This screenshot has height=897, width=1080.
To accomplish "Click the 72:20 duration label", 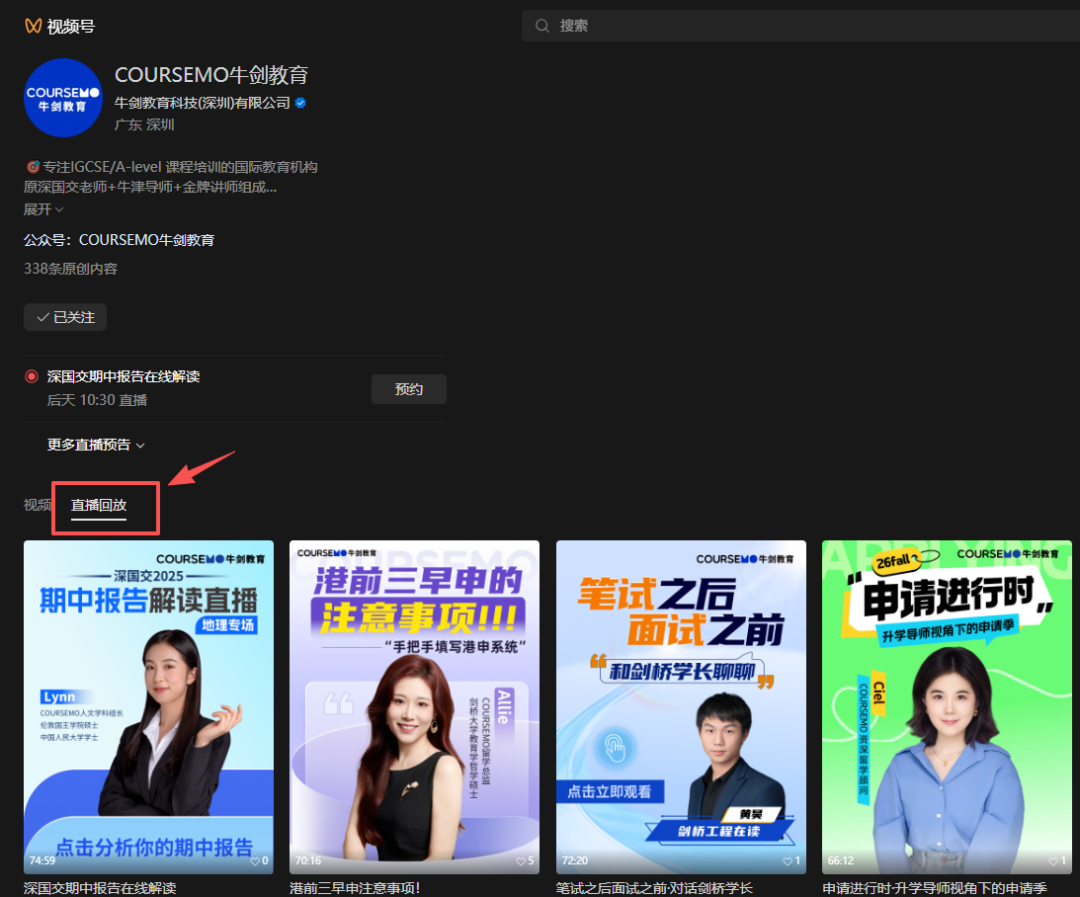I will click(574, 861).
